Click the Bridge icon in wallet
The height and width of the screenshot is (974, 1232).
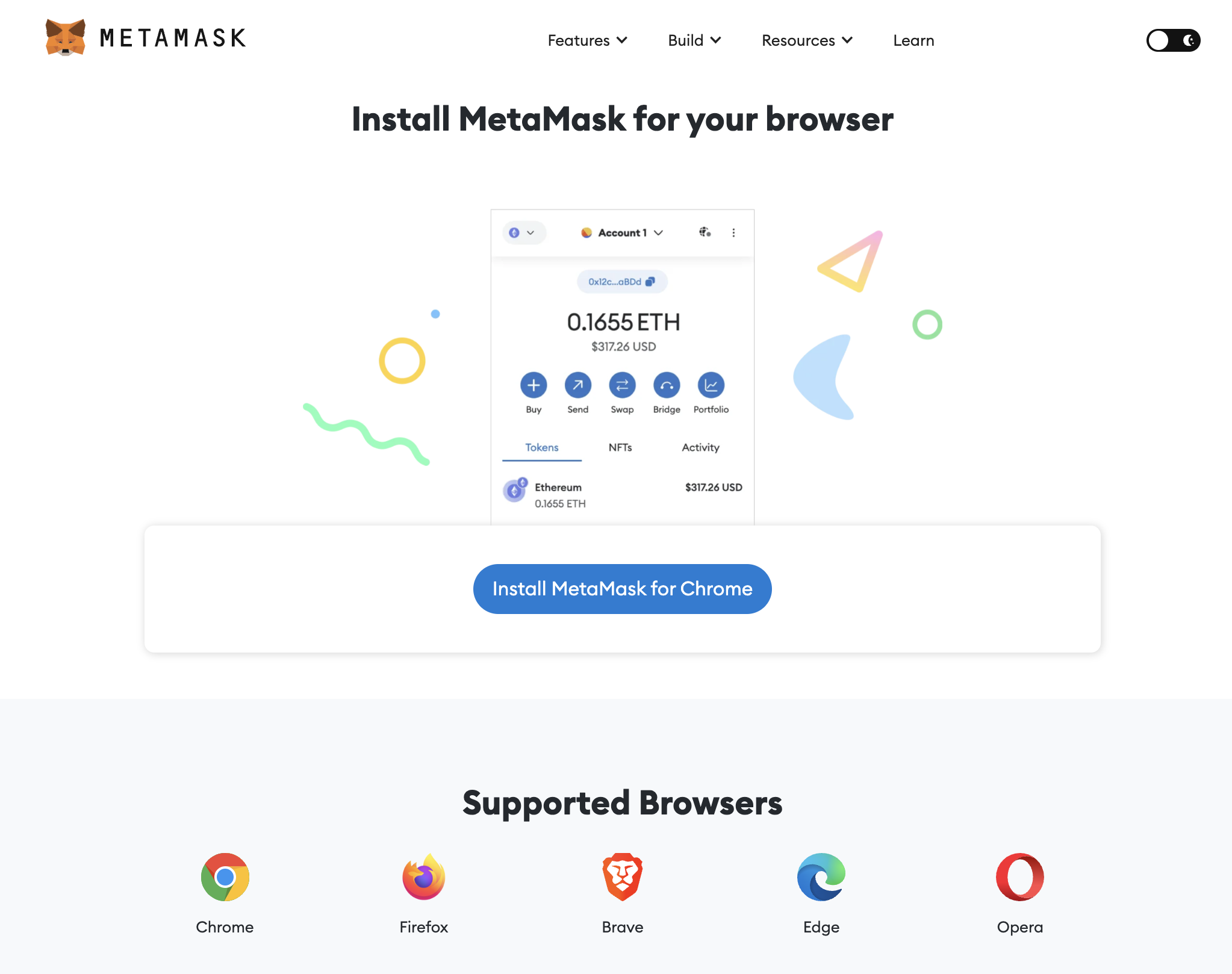pyautogui.click(x=667, y=385)
